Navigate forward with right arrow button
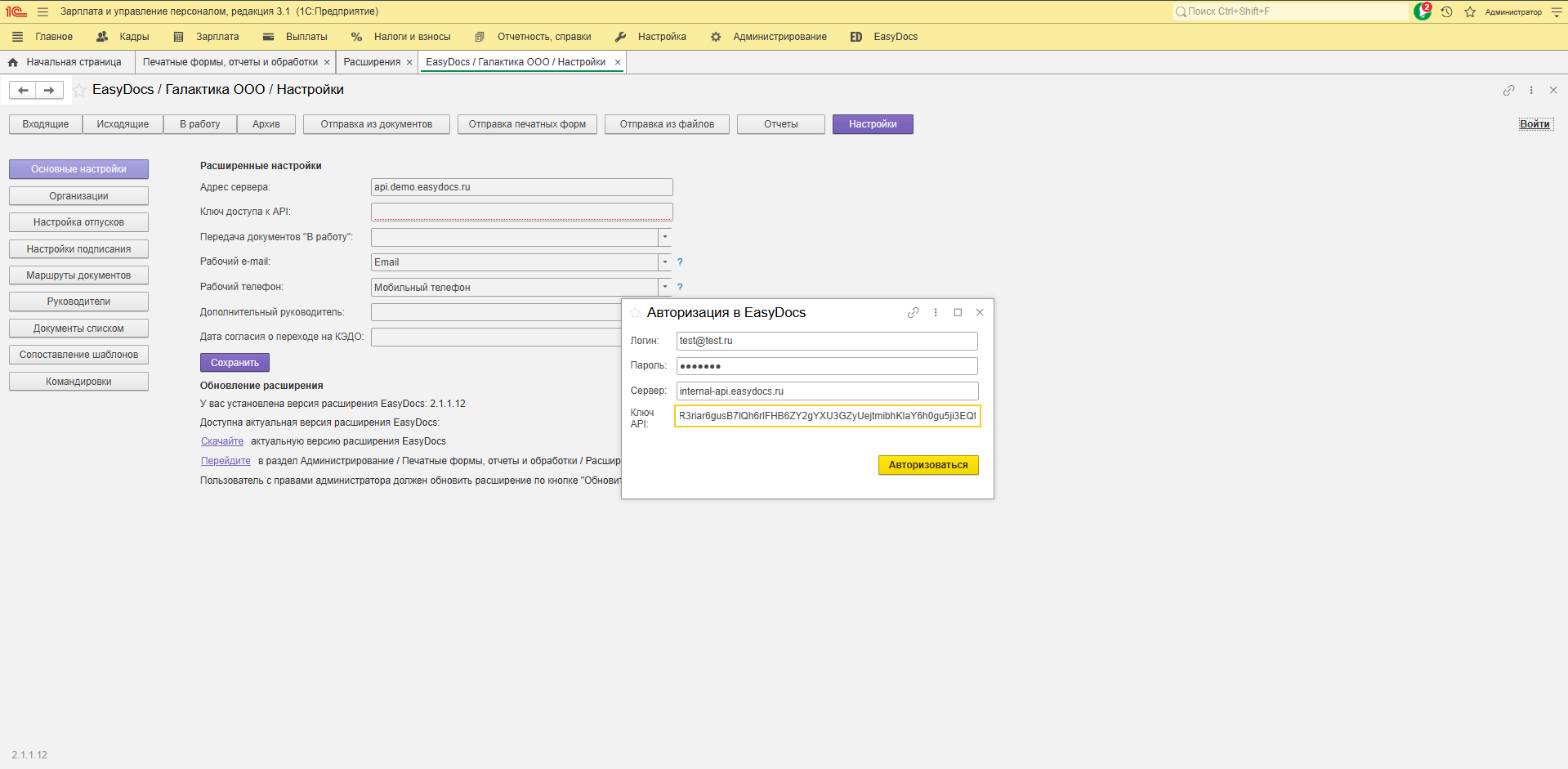 49,90
